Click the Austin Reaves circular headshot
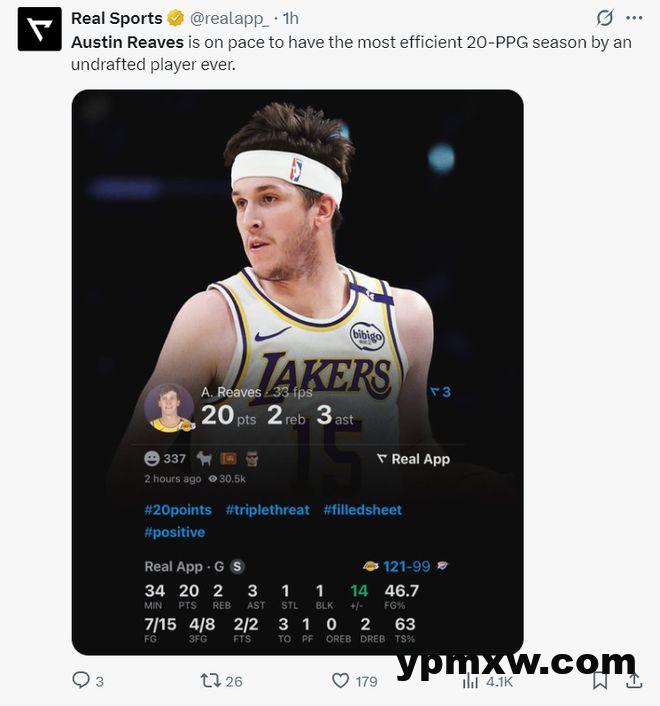 click(x=169, y=408)
